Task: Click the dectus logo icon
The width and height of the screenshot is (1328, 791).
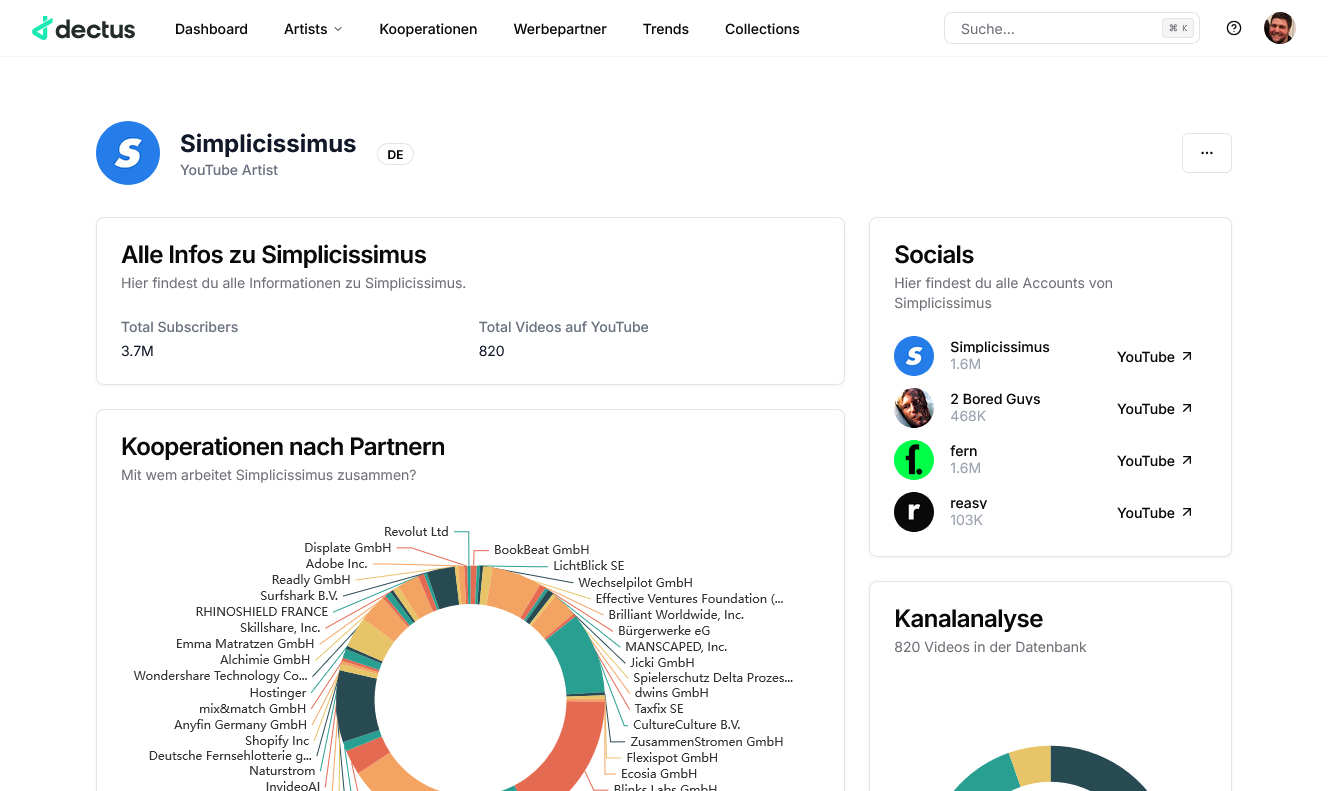Action: click(42, 29)
